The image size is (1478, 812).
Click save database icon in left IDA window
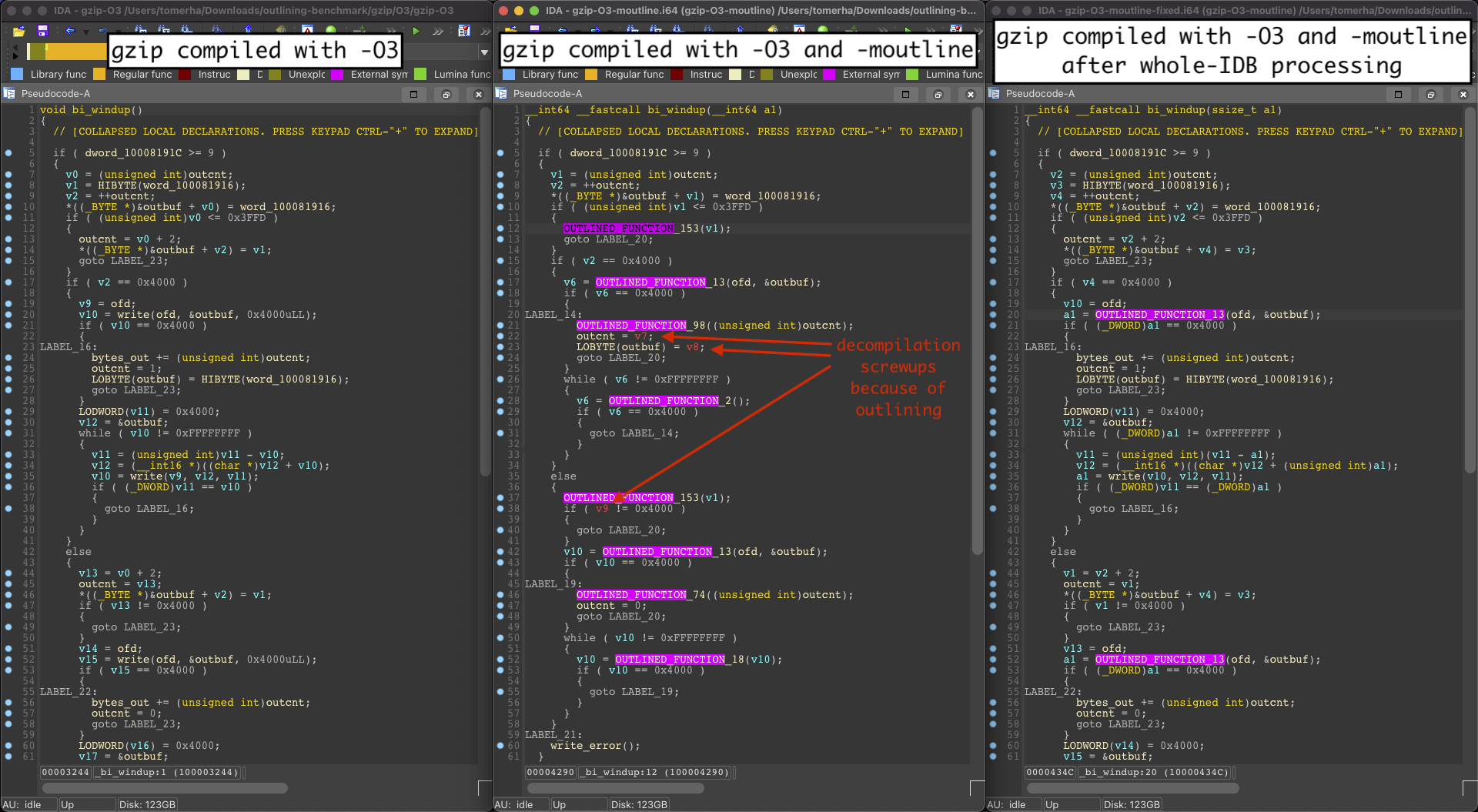click(42, 32)
